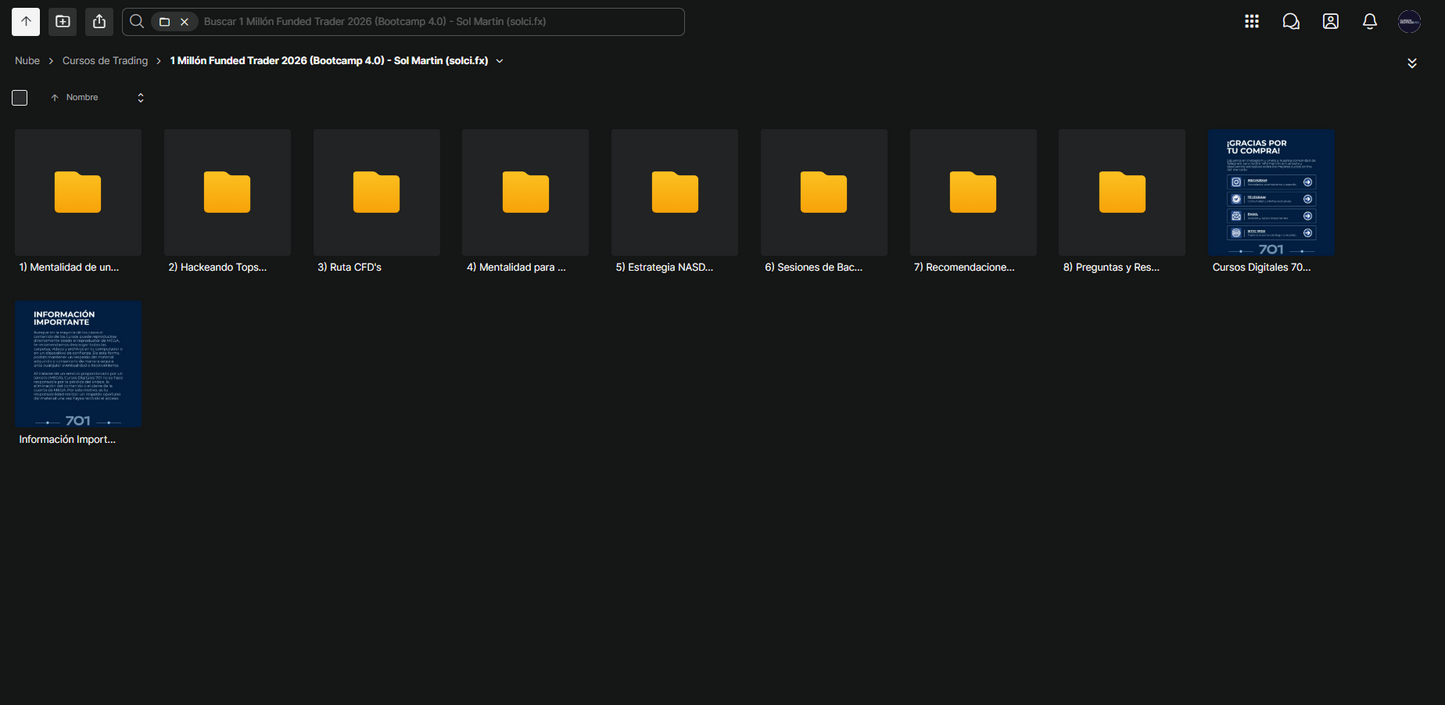Viewport: 1445px width, 705px height.
Task: Open the notifications bell
Action: tap(1370, 21)
